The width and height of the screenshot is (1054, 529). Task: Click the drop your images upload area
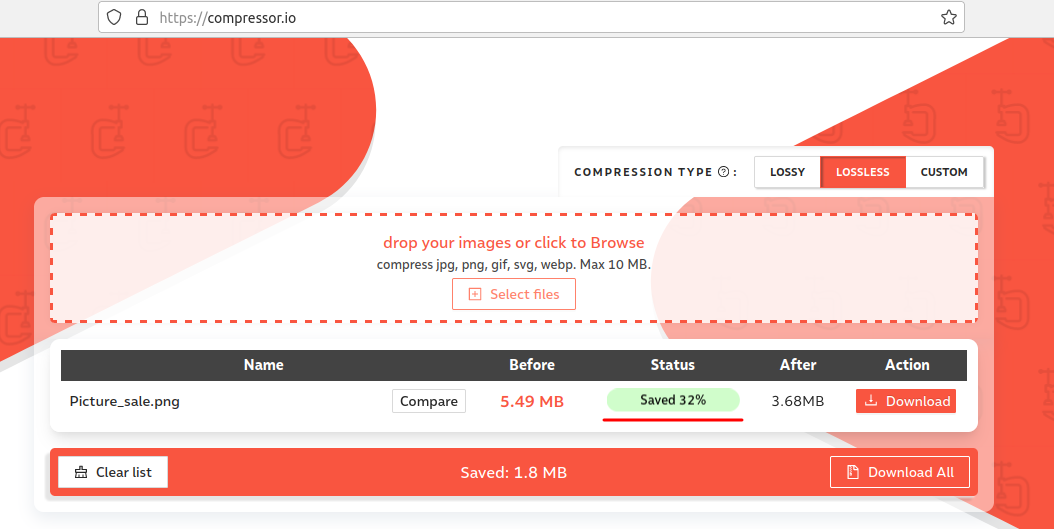click(514, 268)
